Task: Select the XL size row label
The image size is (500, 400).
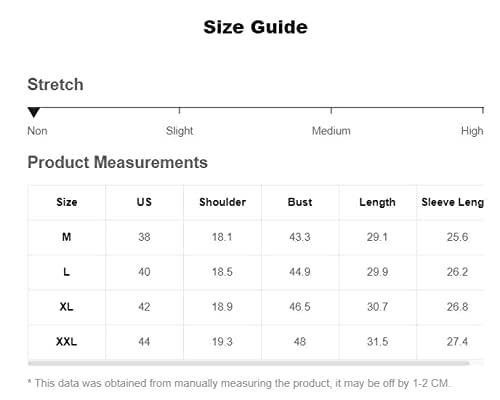Action: click(67, 307)
